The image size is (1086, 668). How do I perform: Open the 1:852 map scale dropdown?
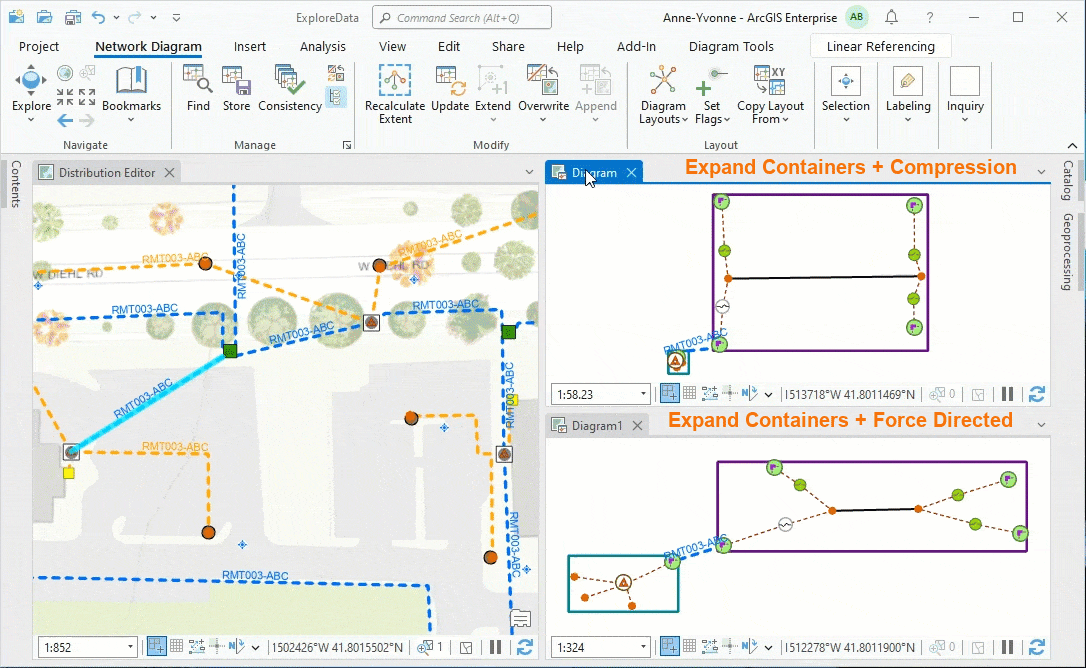pos(130,648)
